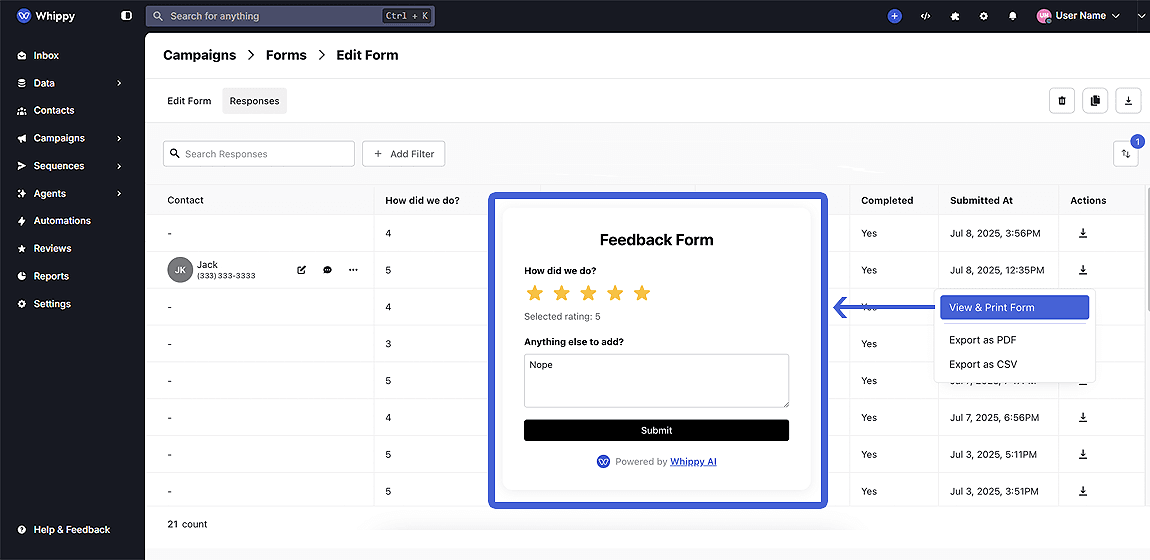Viewport: 1150px width, 560px height.
Task: Click the Anything else to add textbox
Action: tap(656, 380)
